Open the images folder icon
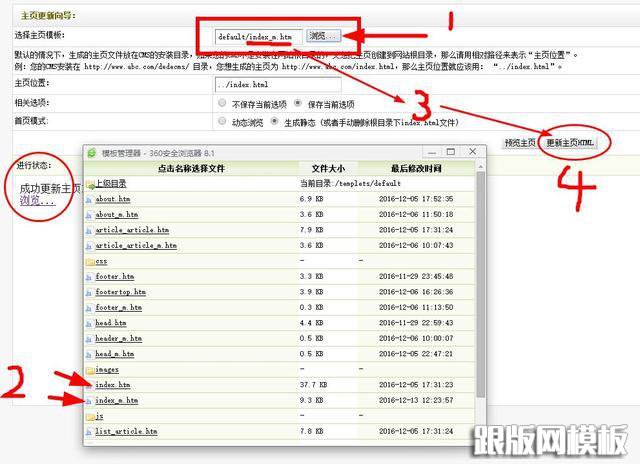The height and width of the screenshot is (464, 640). (x=89, y=370)
